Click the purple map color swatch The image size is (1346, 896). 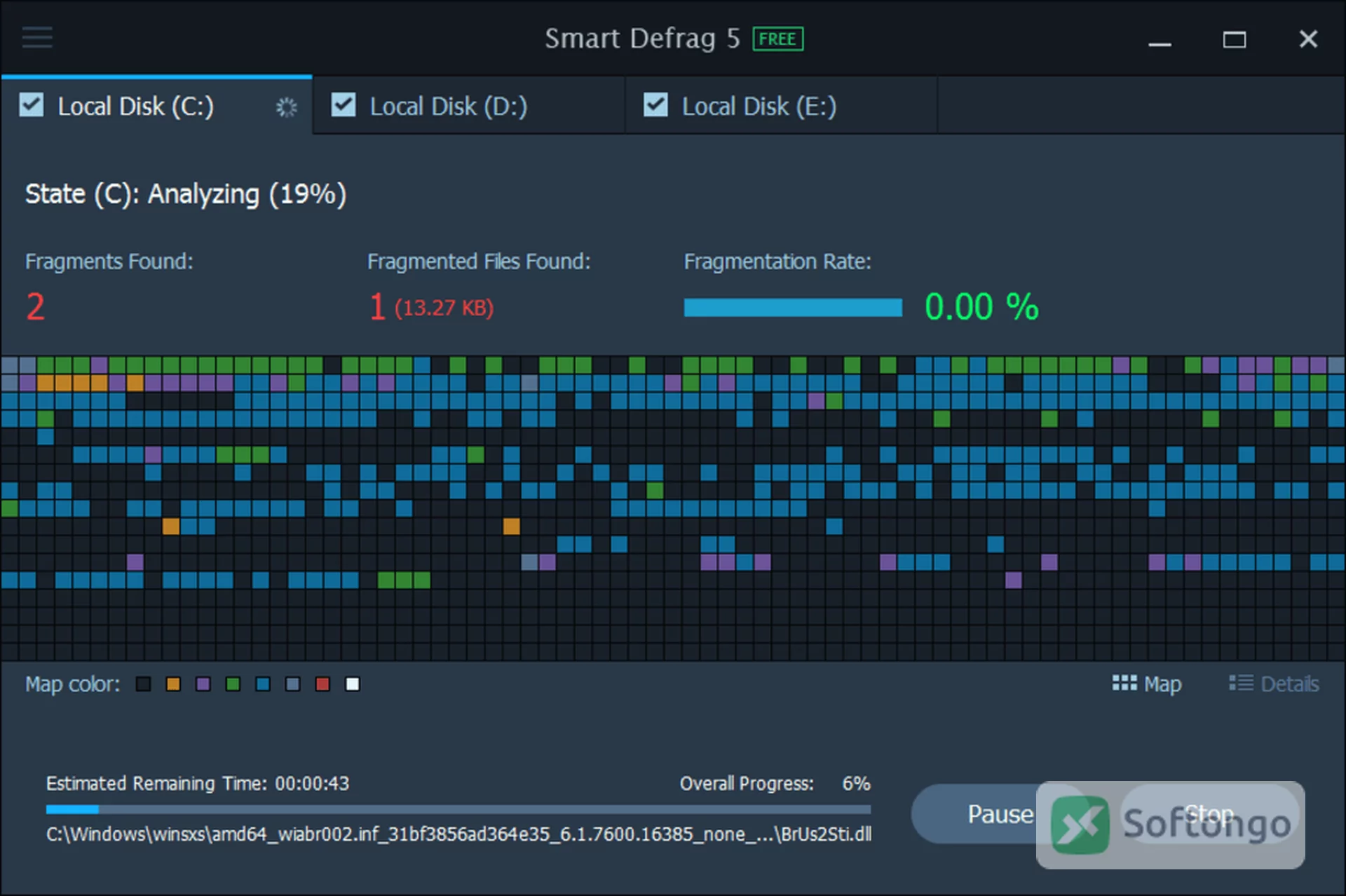203,684
